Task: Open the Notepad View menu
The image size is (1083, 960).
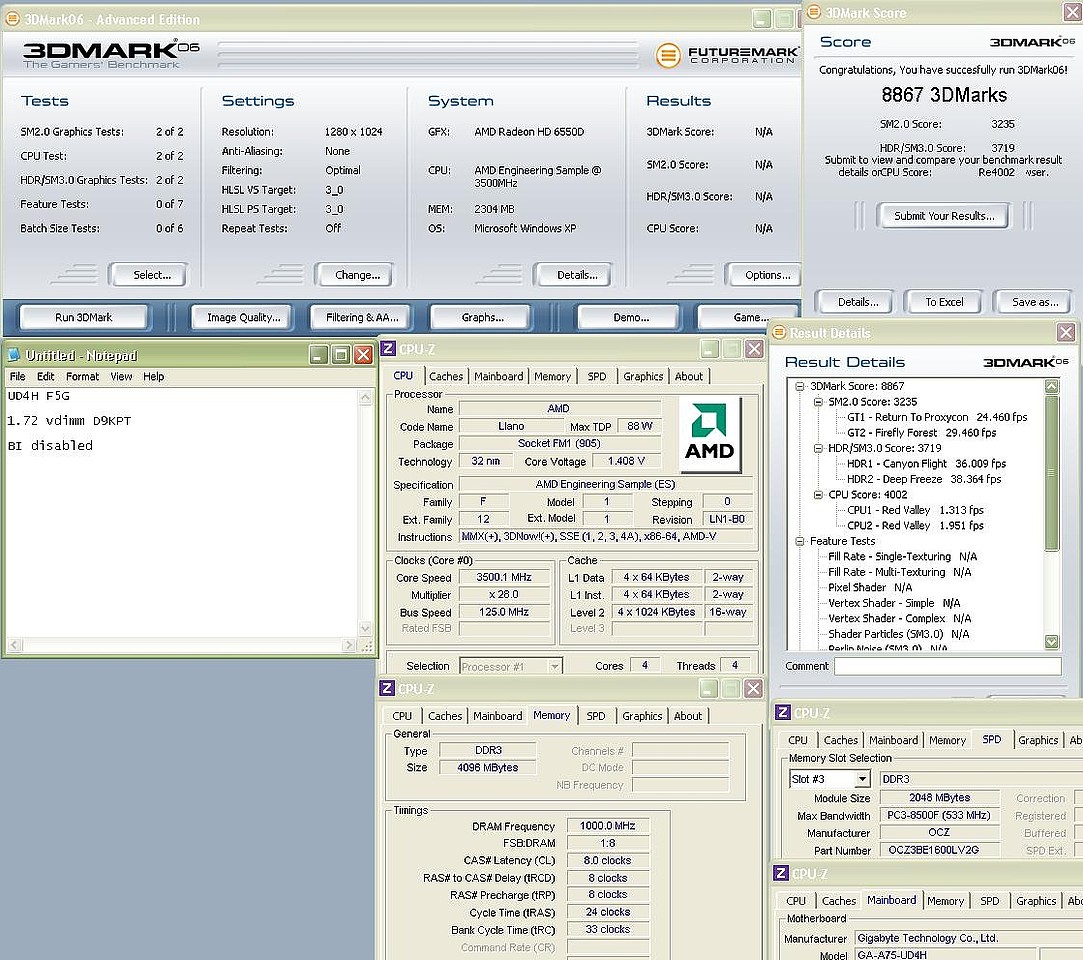Action: pos(121,376)
